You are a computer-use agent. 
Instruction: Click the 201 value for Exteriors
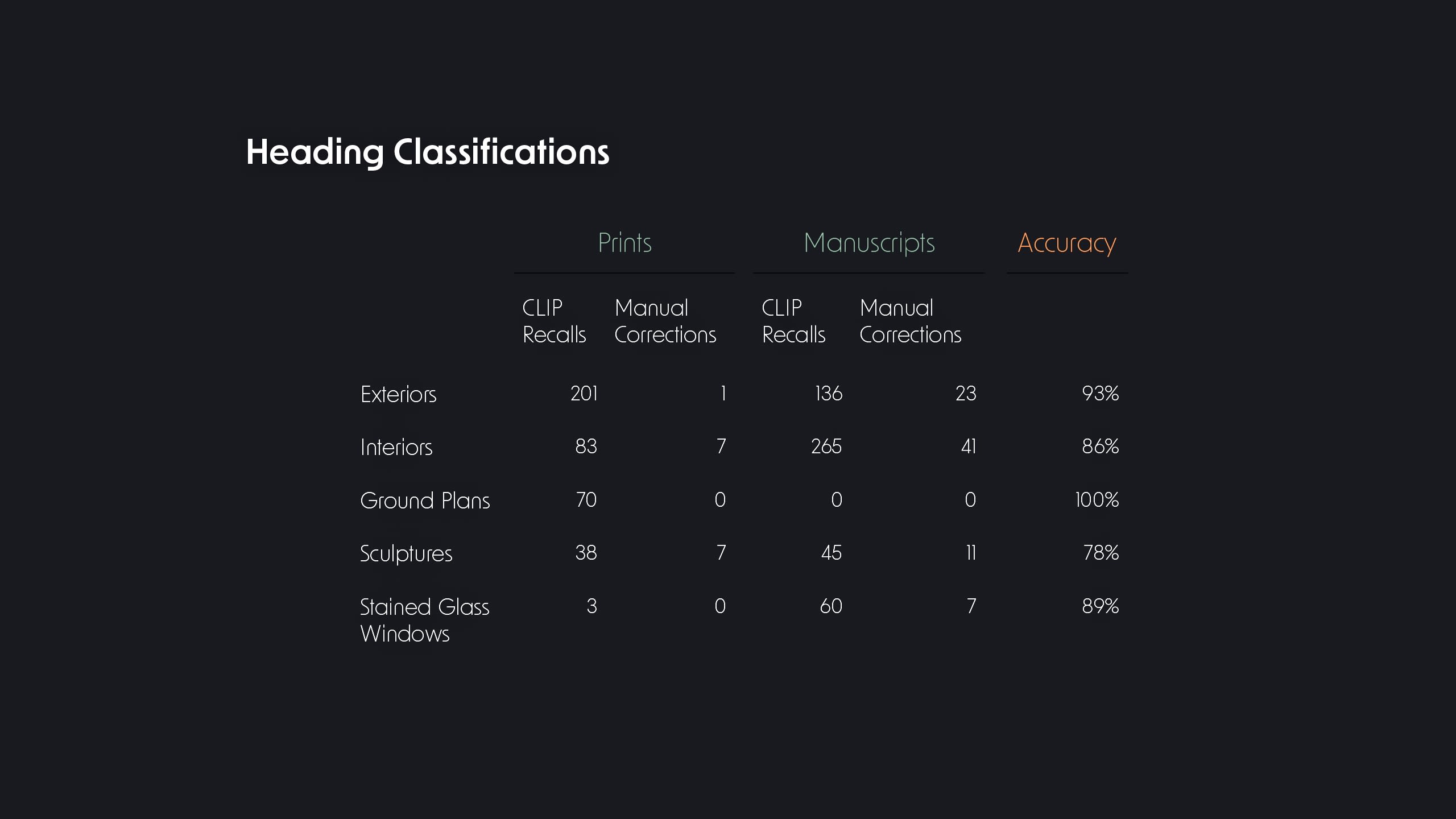[584, 394]
